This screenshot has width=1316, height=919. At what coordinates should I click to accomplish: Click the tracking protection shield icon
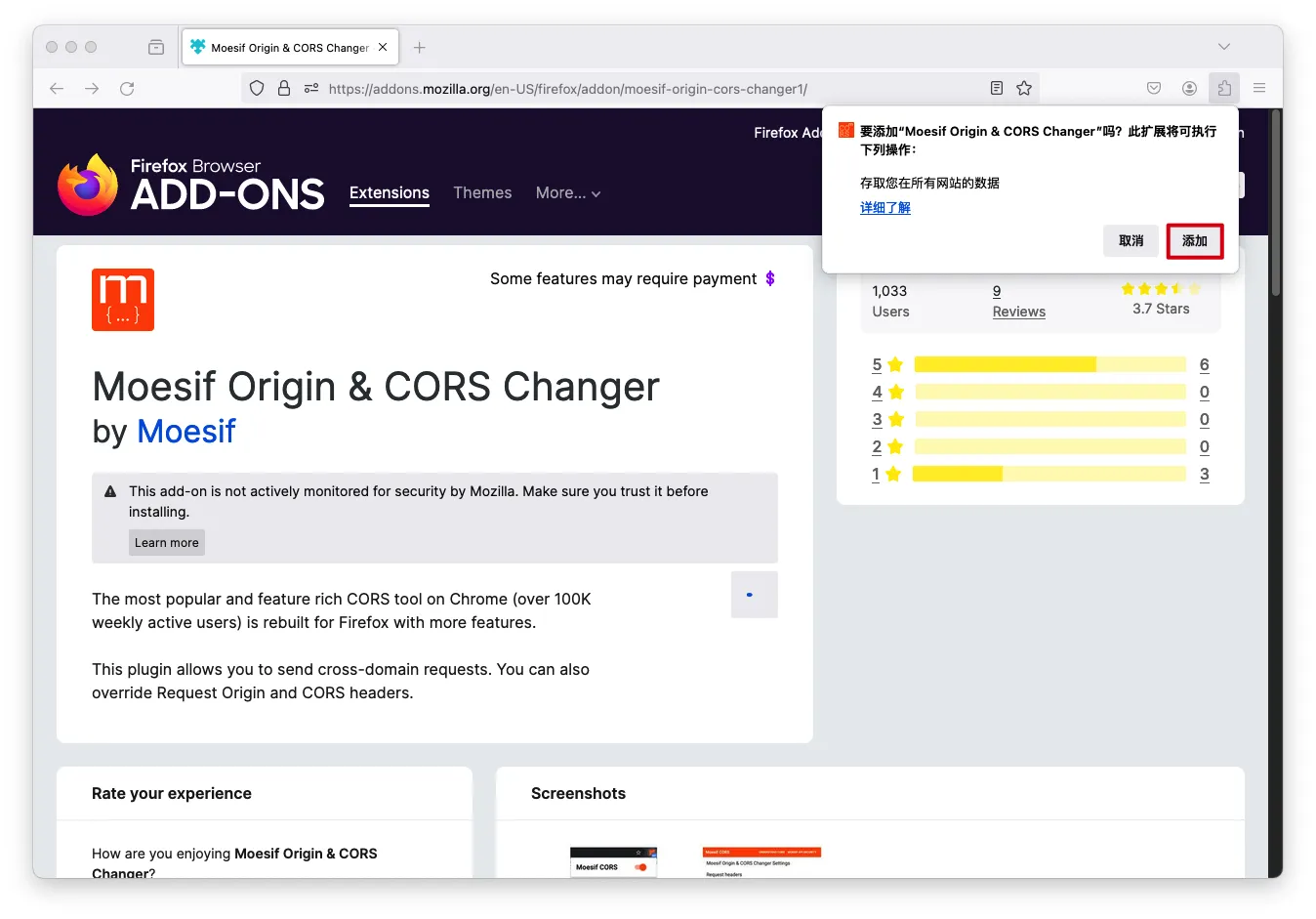click(x=257, y=89)
